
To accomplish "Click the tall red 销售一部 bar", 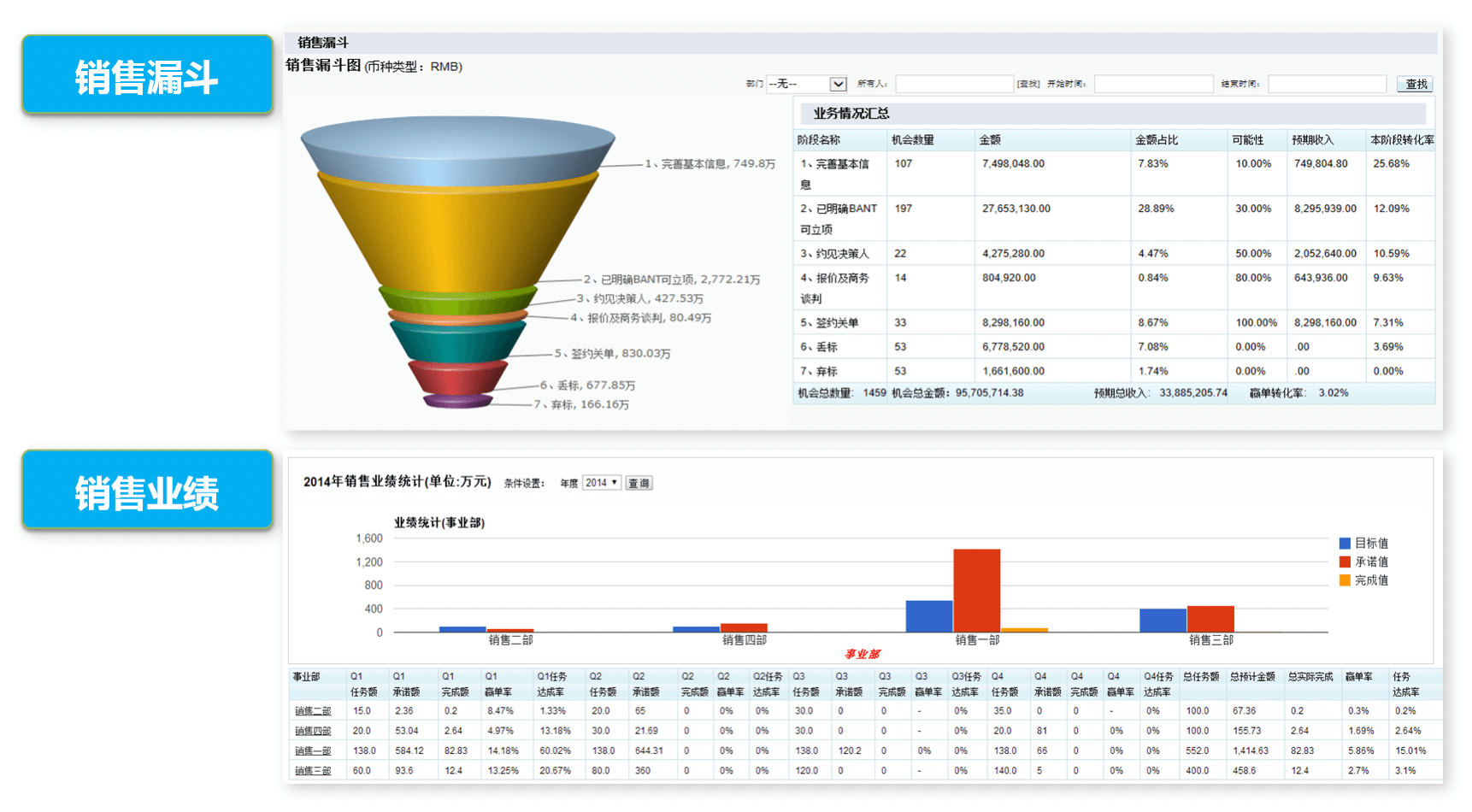I will tap(976, 591).
